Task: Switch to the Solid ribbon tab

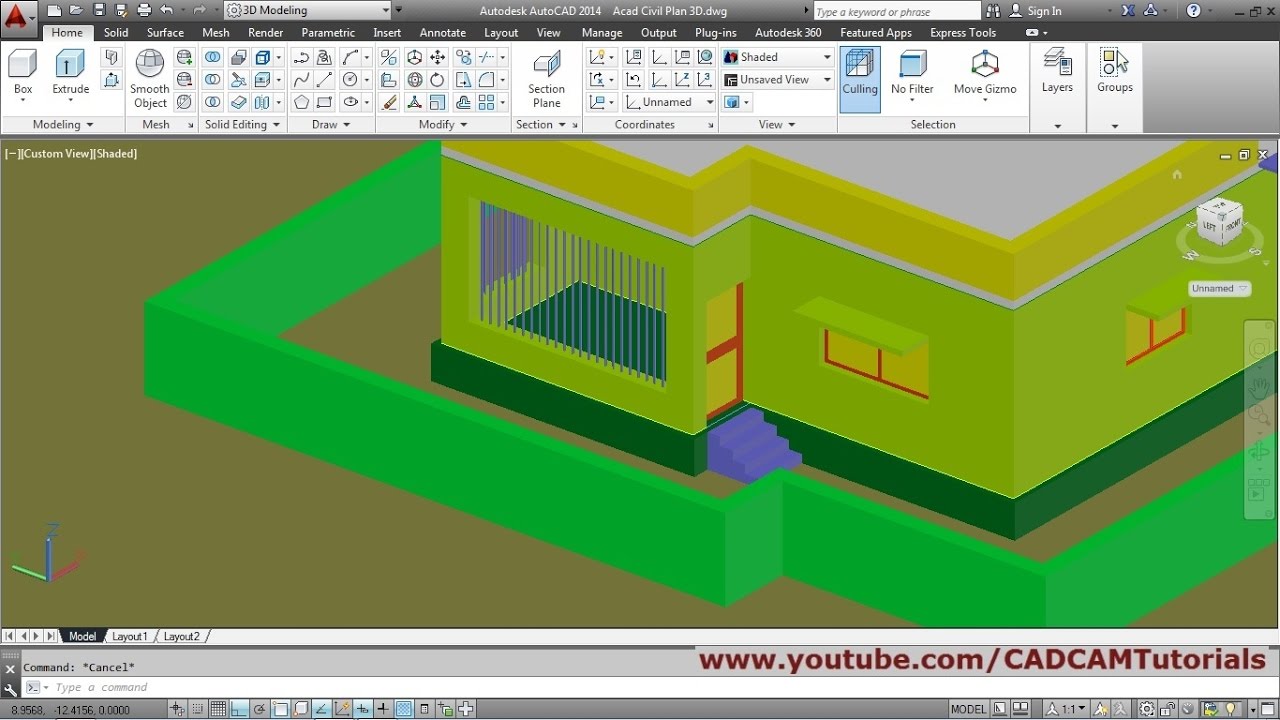Action: coord(116,32)
